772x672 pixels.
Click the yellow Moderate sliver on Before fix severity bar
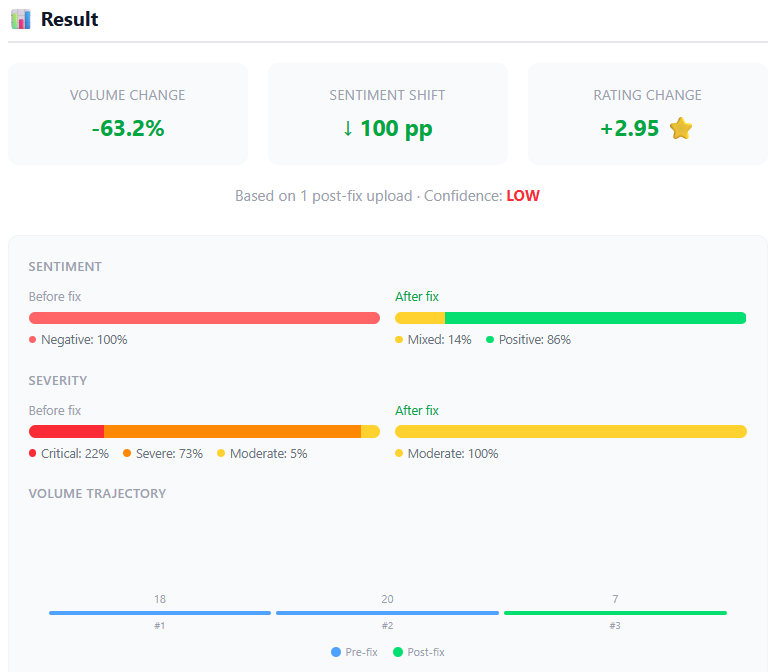(370, 432)
